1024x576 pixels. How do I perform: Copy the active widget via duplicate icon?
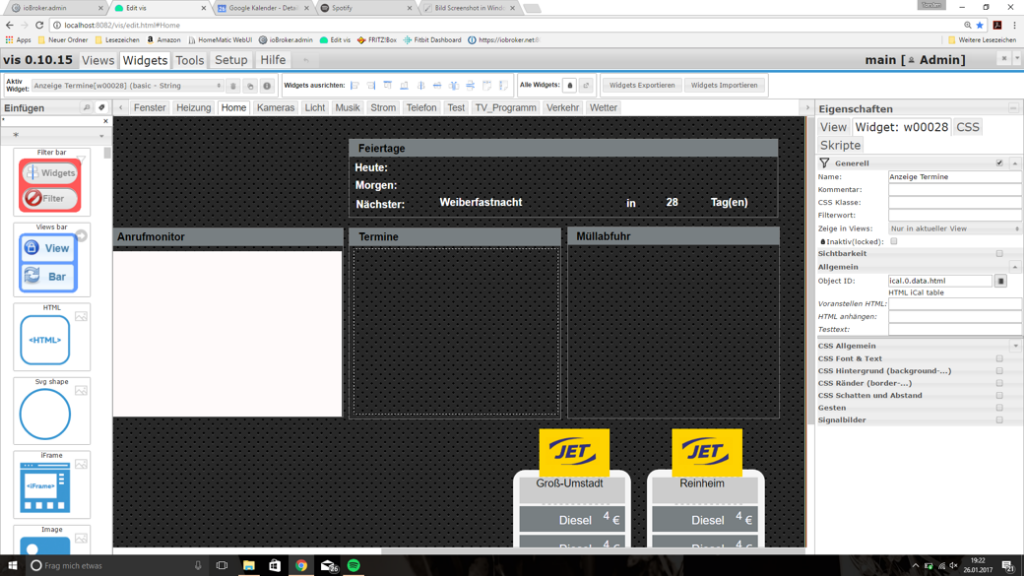(x=250, y=86)
